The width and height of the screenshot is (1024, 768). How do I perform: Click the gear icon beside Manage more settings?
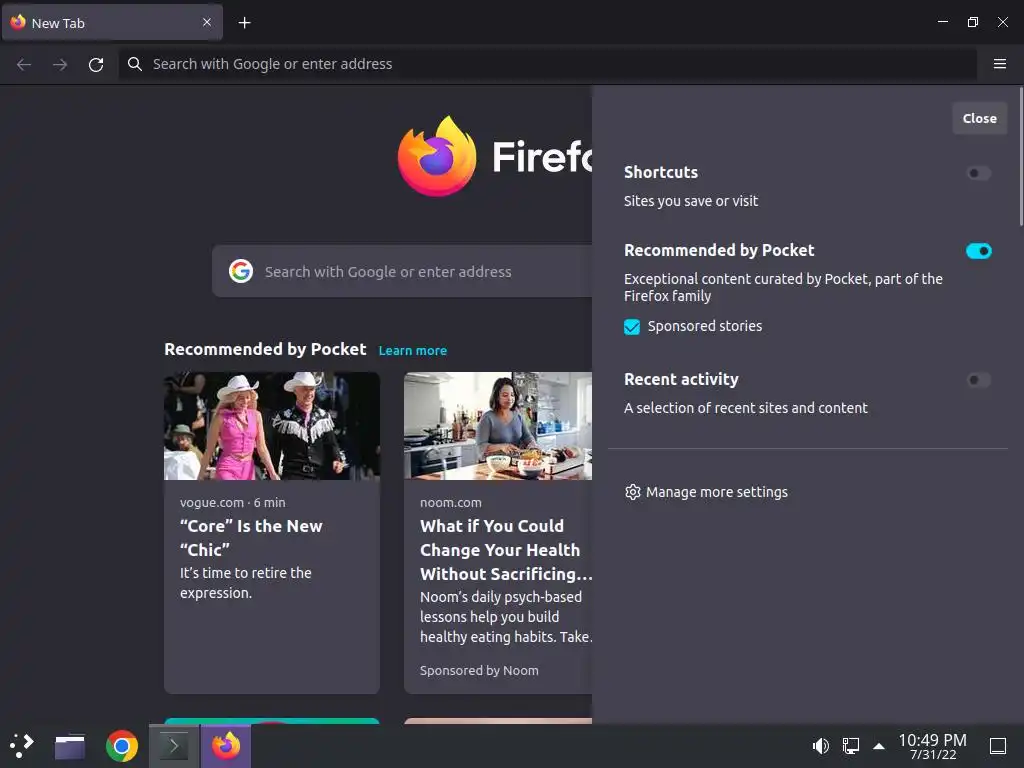coord(633,492)
